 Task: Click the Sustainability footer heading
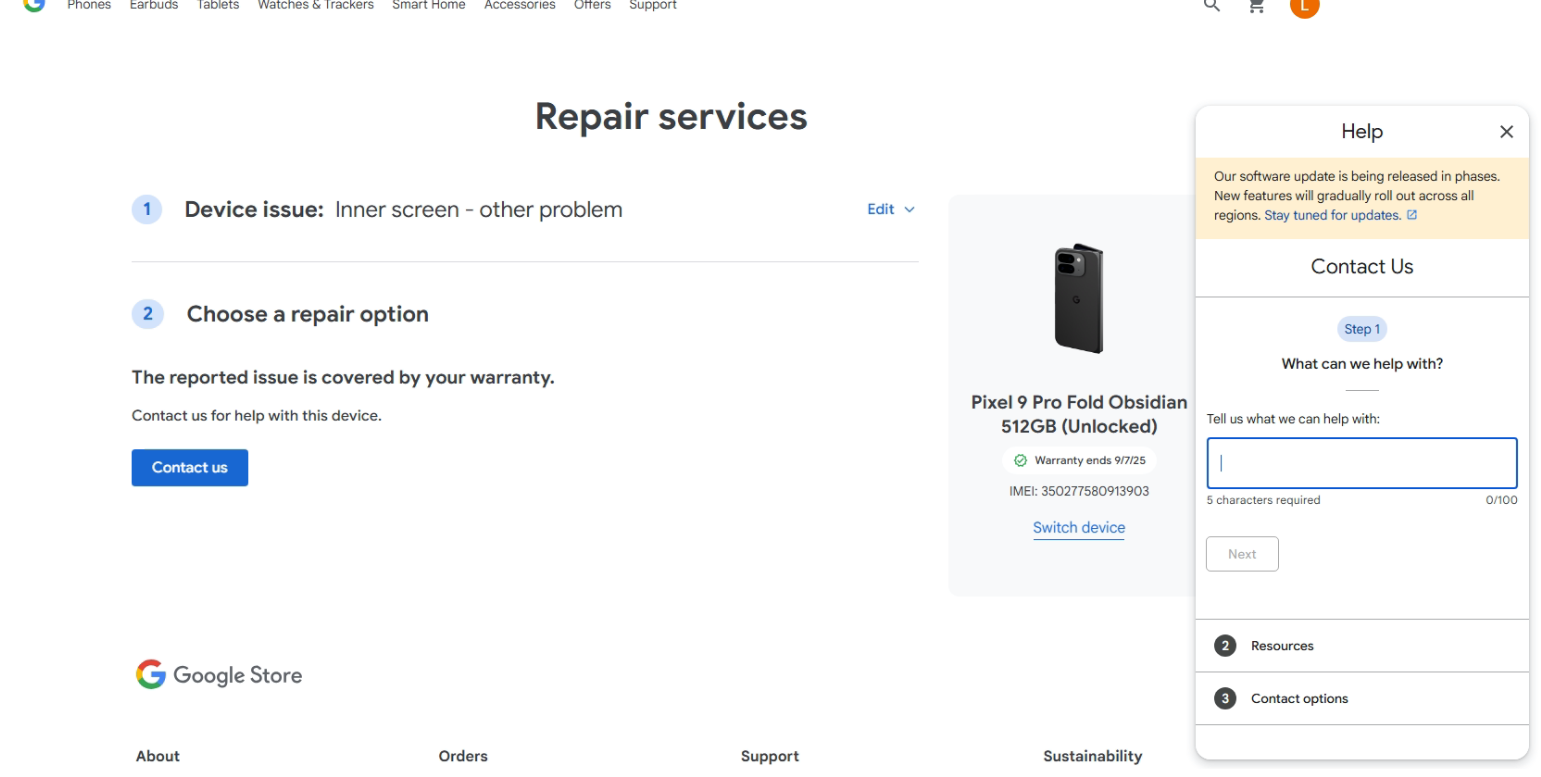click(1092, 756)
